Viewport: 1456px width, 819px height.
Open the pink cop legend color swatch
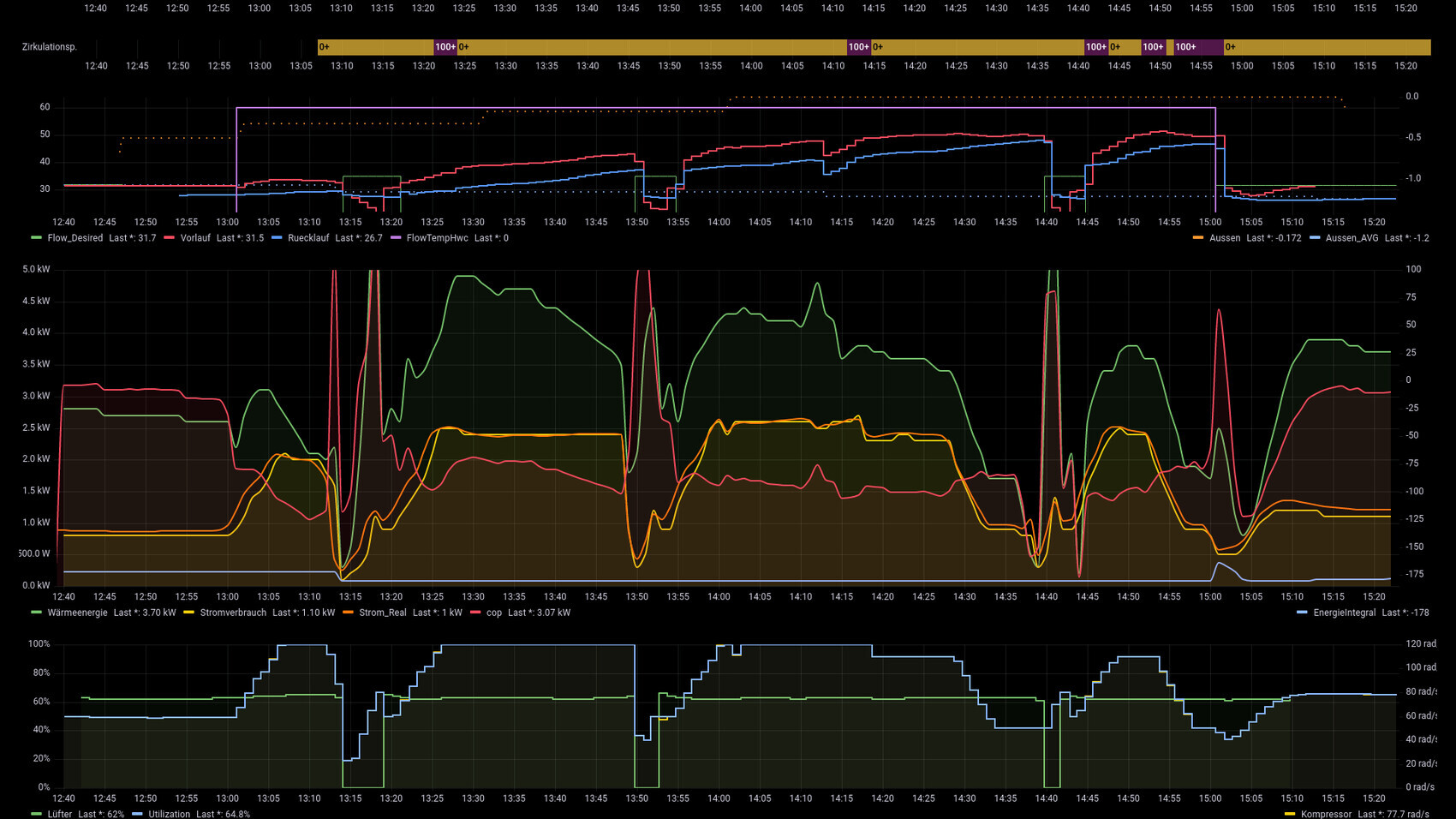click(476, 613)
